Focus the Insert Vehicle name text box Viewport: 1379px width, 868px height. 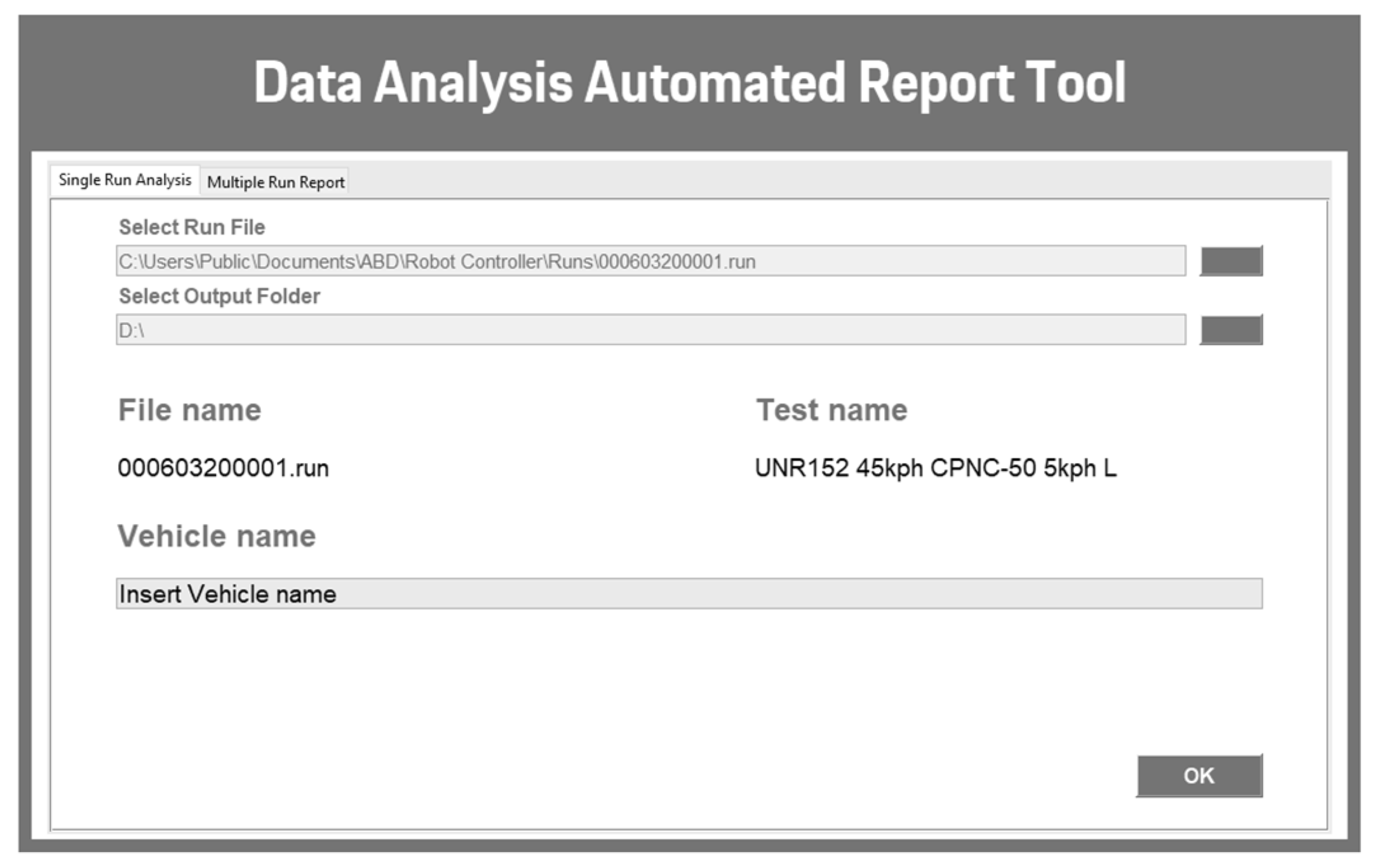point(689,594)
